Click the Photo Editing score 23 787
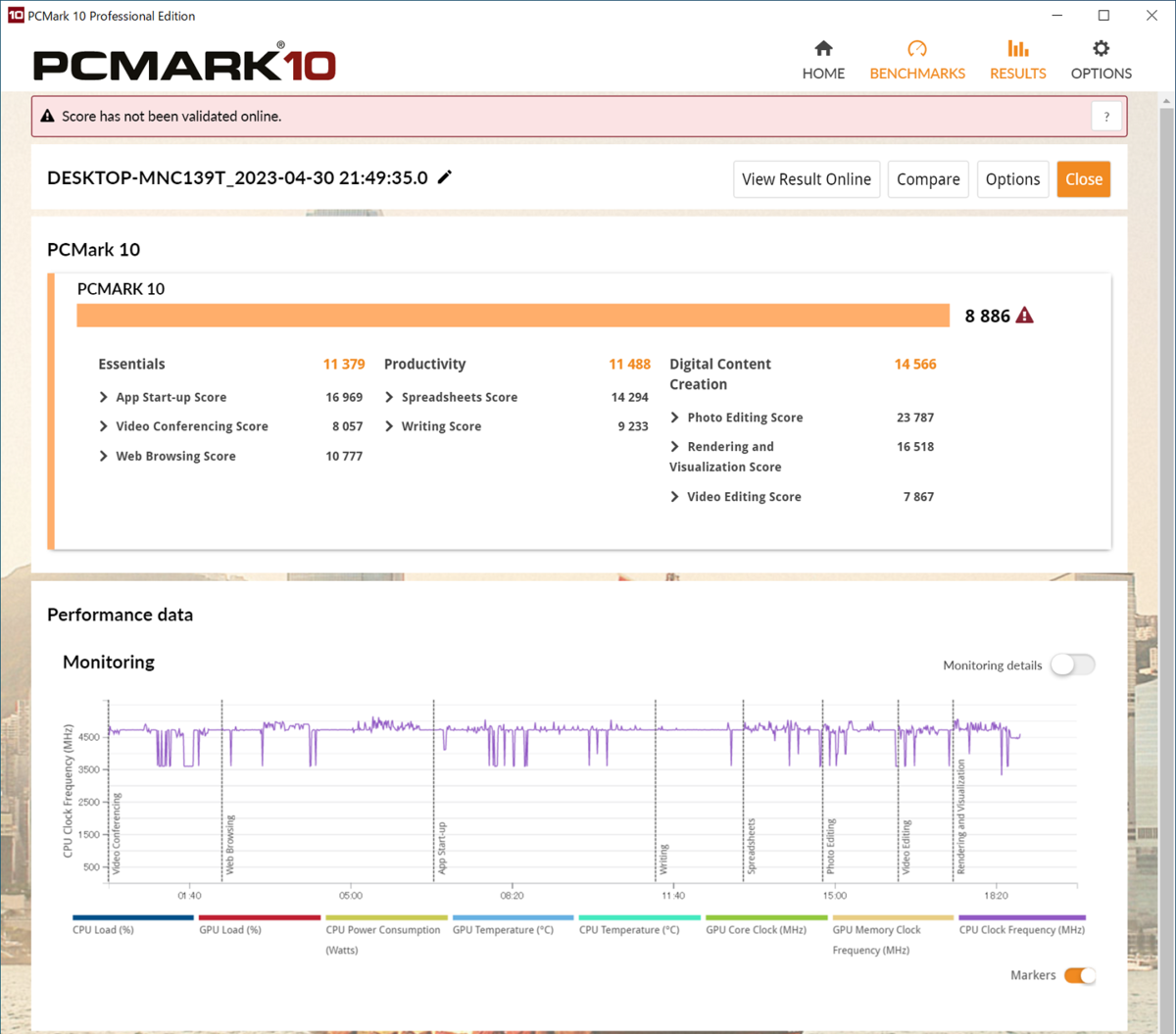 pos(915,418)
